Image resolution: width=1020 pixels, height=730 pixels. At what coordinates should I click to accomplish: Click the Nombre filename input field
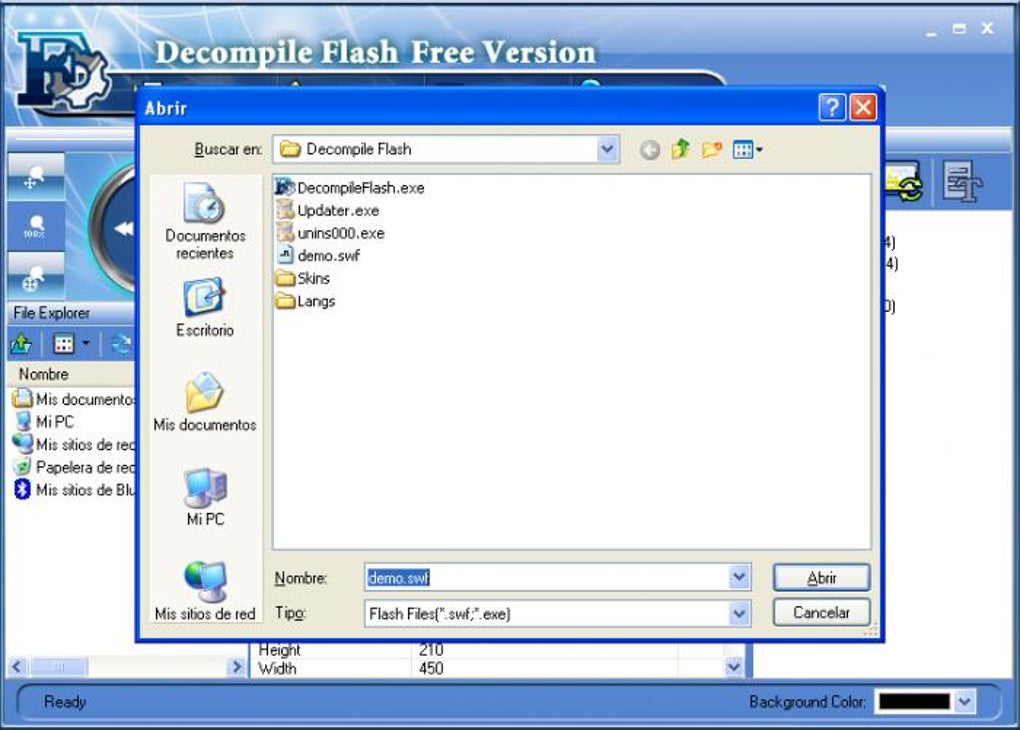tap(546, 578)
